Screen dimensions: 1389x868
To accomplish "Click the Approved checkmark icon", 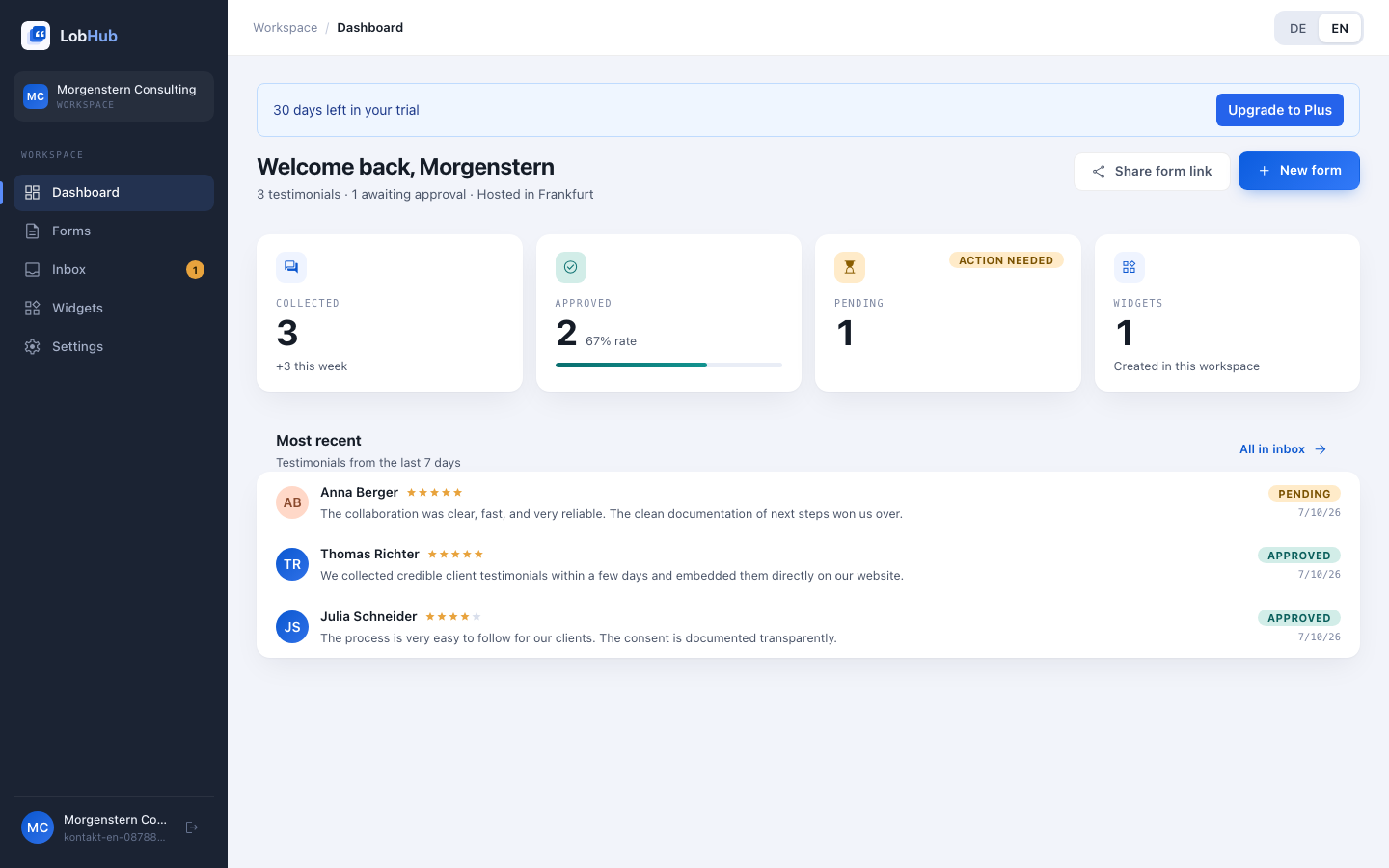I will pyautogui.click(x=571, y=267).
